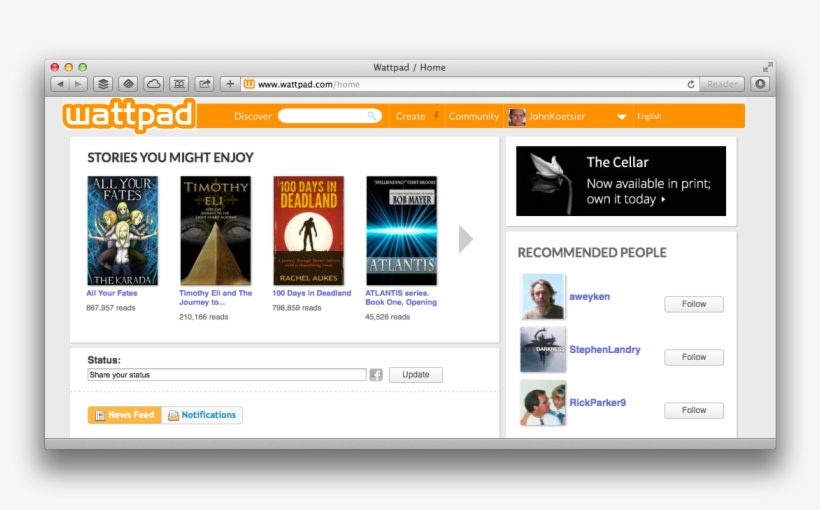The width and height of the screenshot is (820, 510).
Task: Go back with the browser back arrow
Action: click(x=61, y=84)
